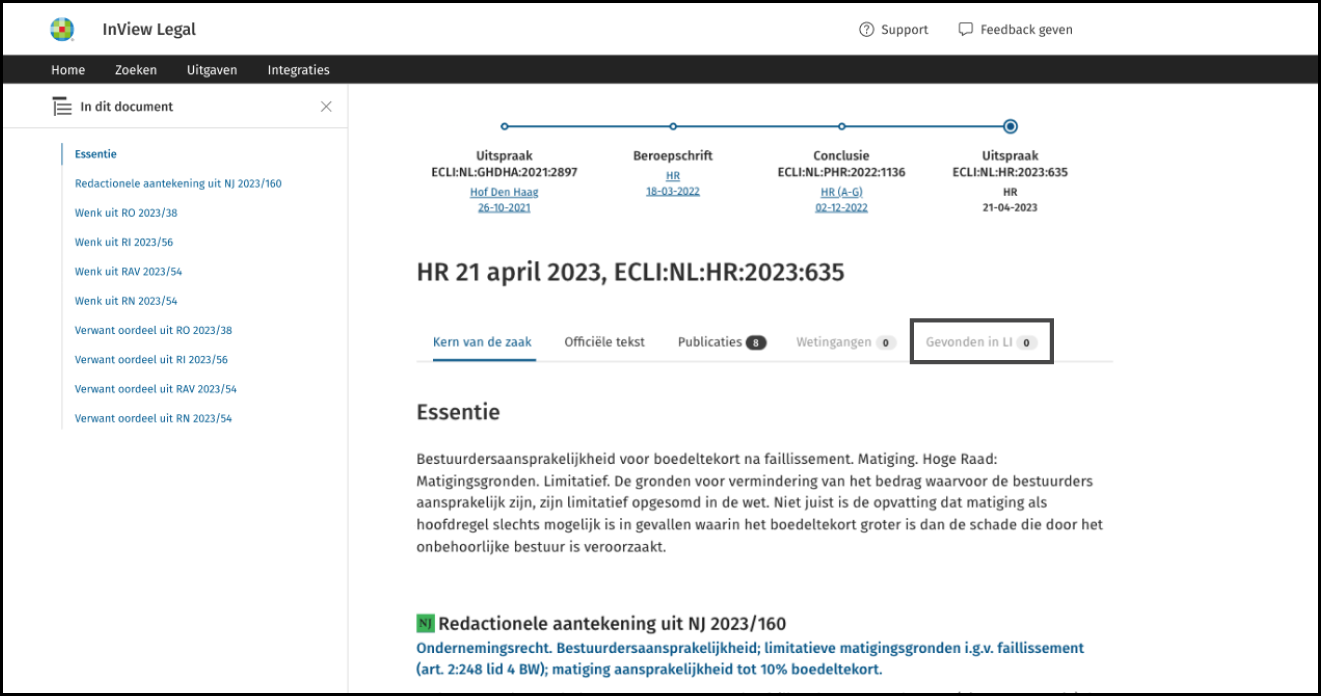Image resolution: width=1321 pixels, height=696 pixels.
Task: Open the HR (A-G) conclusie link
Action: point(841,191)
